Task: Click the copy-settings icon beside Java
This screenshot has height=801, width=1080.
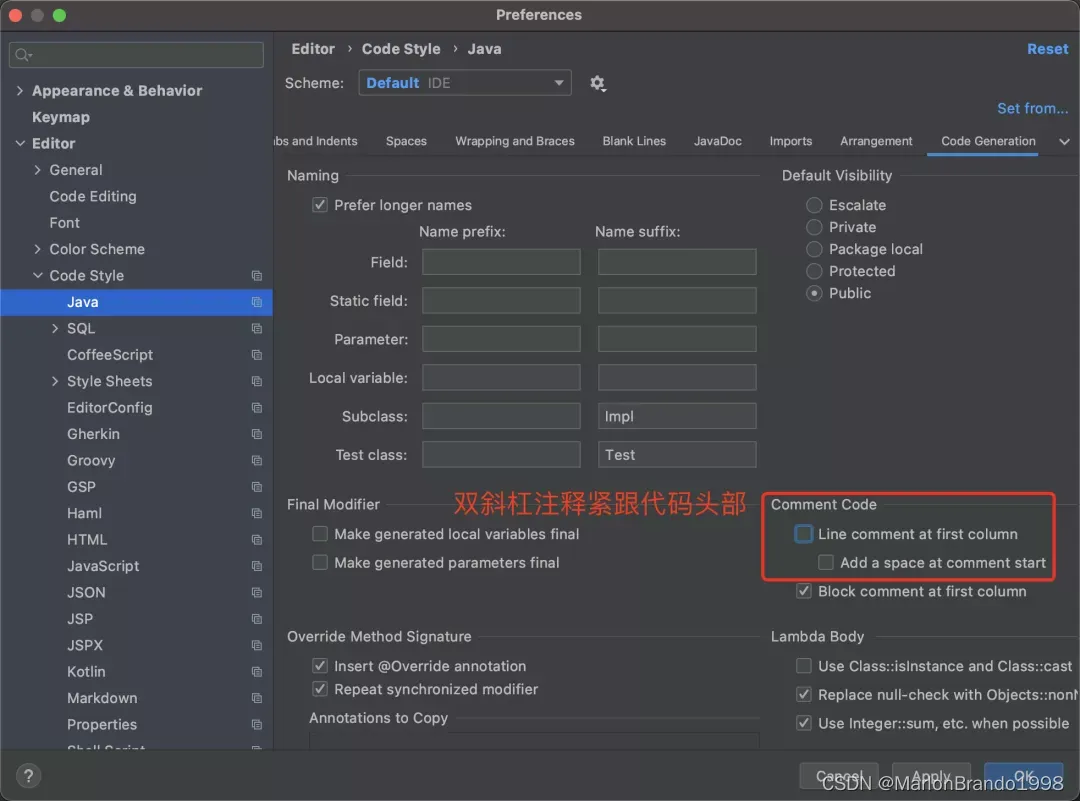Action: click(x=257, y=302)
